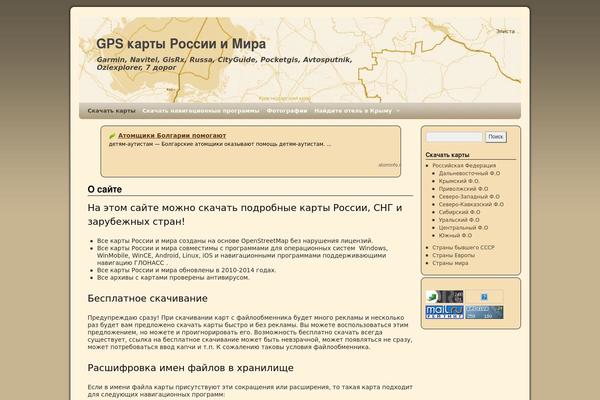Go to the Сибирский Ф.О link
This screenshot has width=600, height=400.
[x=459, y=212]
